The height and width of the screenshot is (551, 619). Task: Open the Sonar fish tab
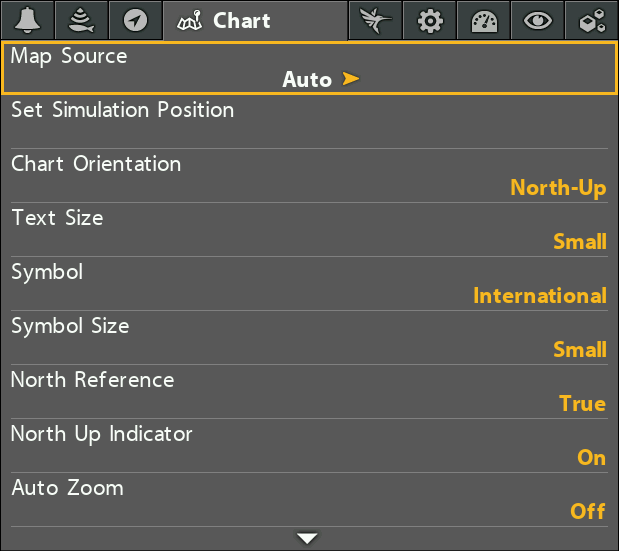(81, 20)
